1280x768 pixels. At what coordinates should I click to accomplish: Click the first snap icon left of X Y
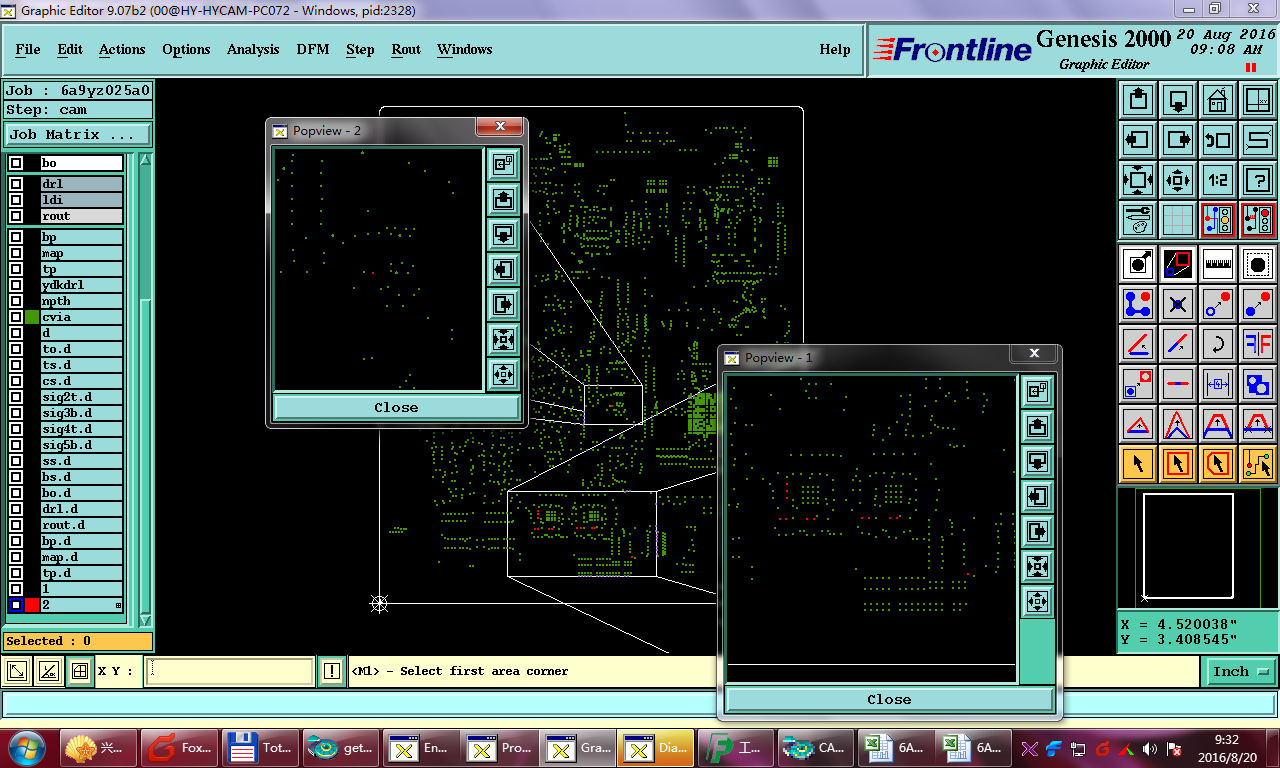(x=17, y=672)
